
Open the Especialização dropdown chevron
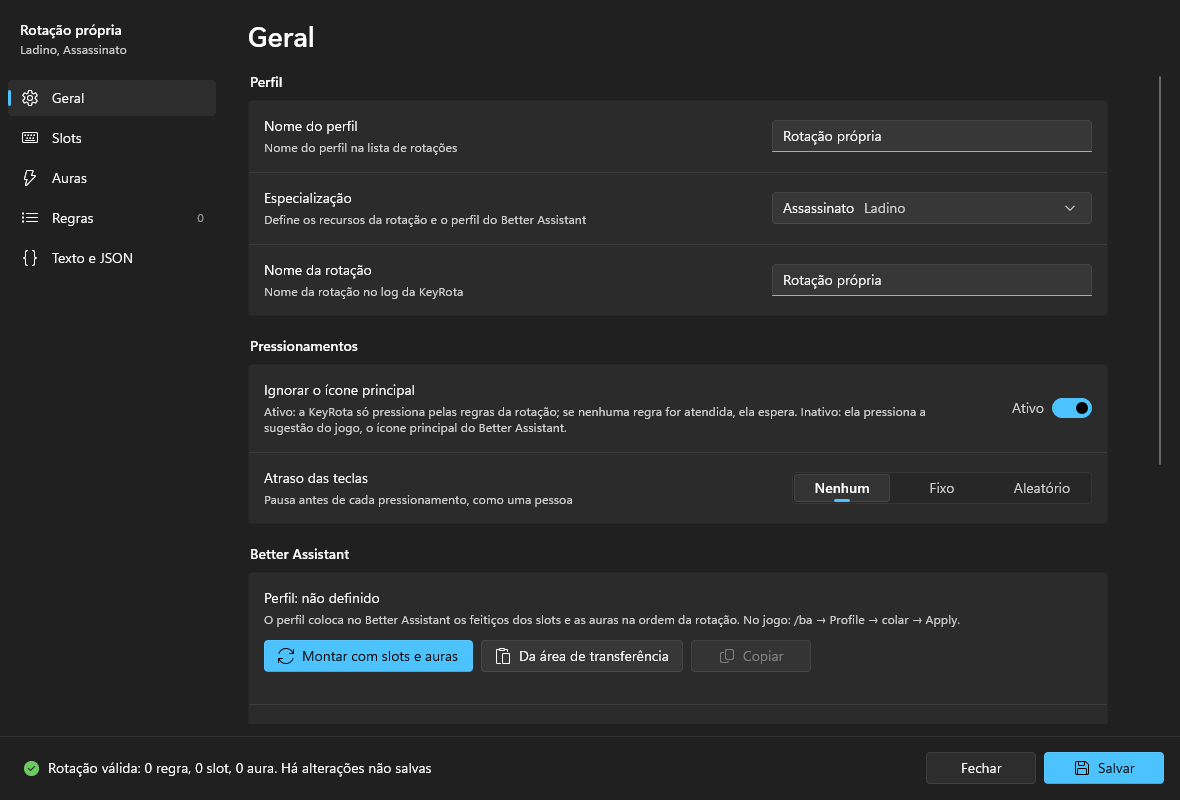[x=1070, y=208]
